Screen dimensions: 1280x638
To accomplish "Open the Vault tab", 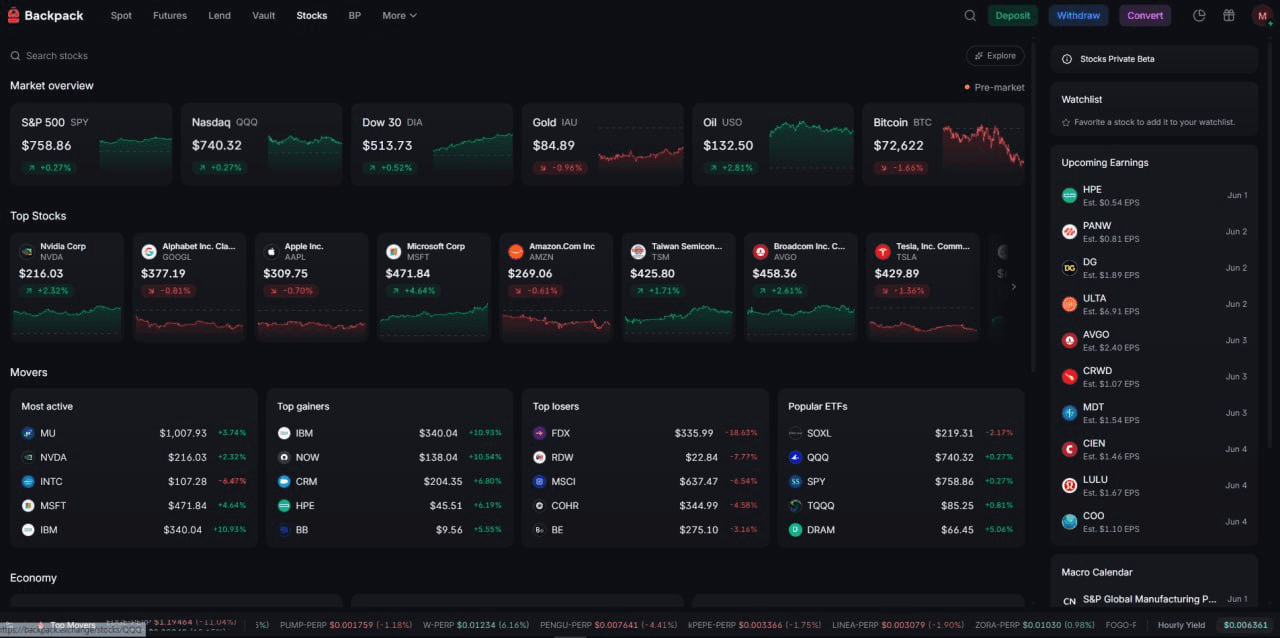I will 264,15.
